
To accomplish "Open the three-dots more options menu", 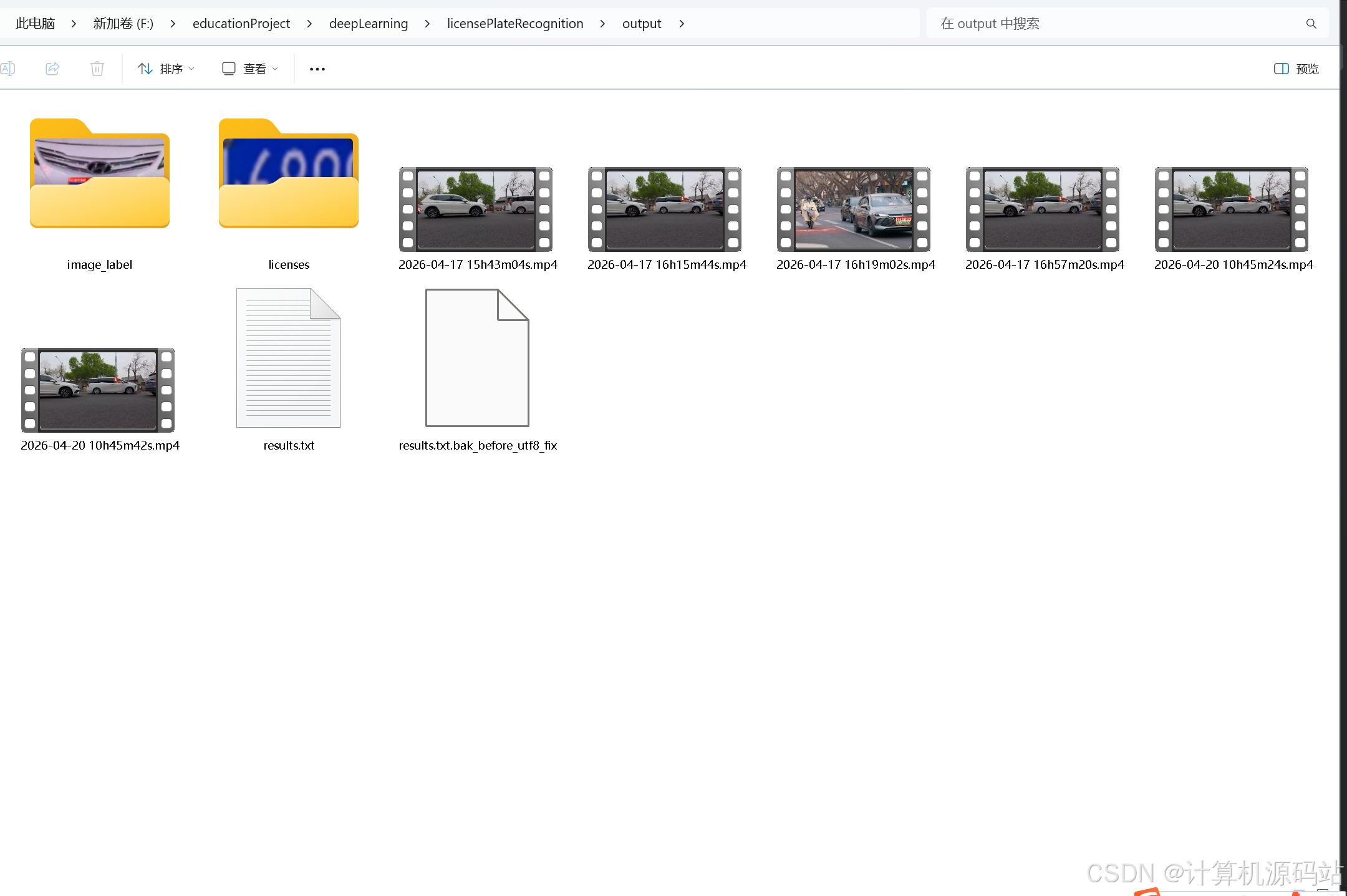I will point(317,69).
